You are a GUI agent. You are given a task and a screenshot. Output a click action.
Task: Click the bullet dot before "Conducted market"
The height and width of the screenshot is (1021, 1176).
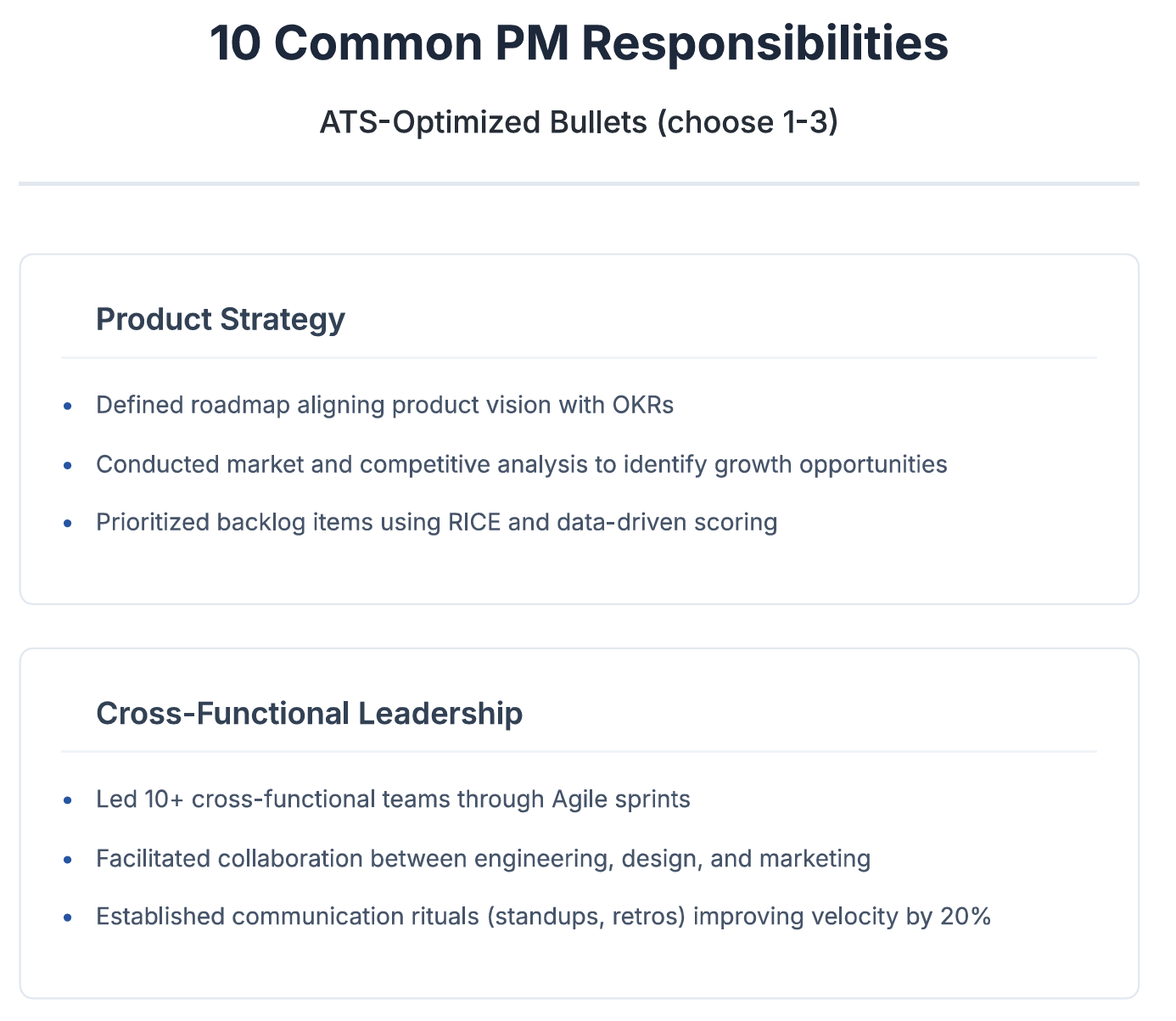(68, 465)
